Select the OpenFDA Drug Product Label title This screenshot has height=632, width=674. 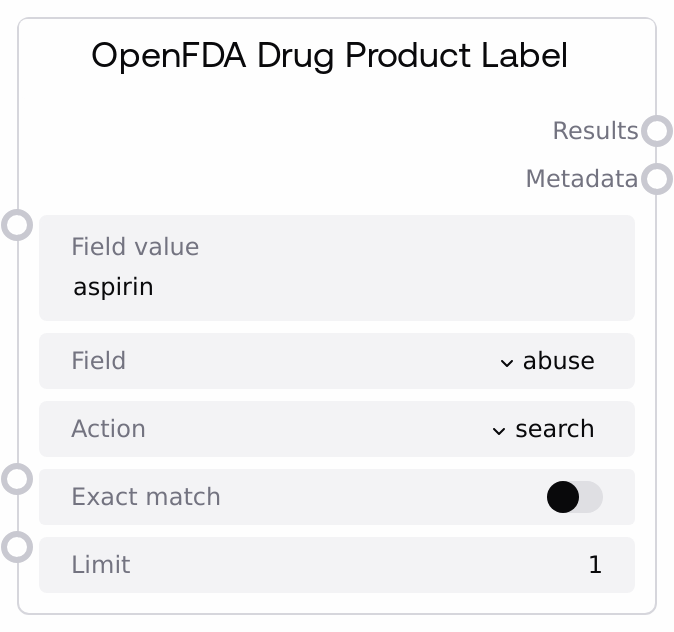tap(329, 56)
